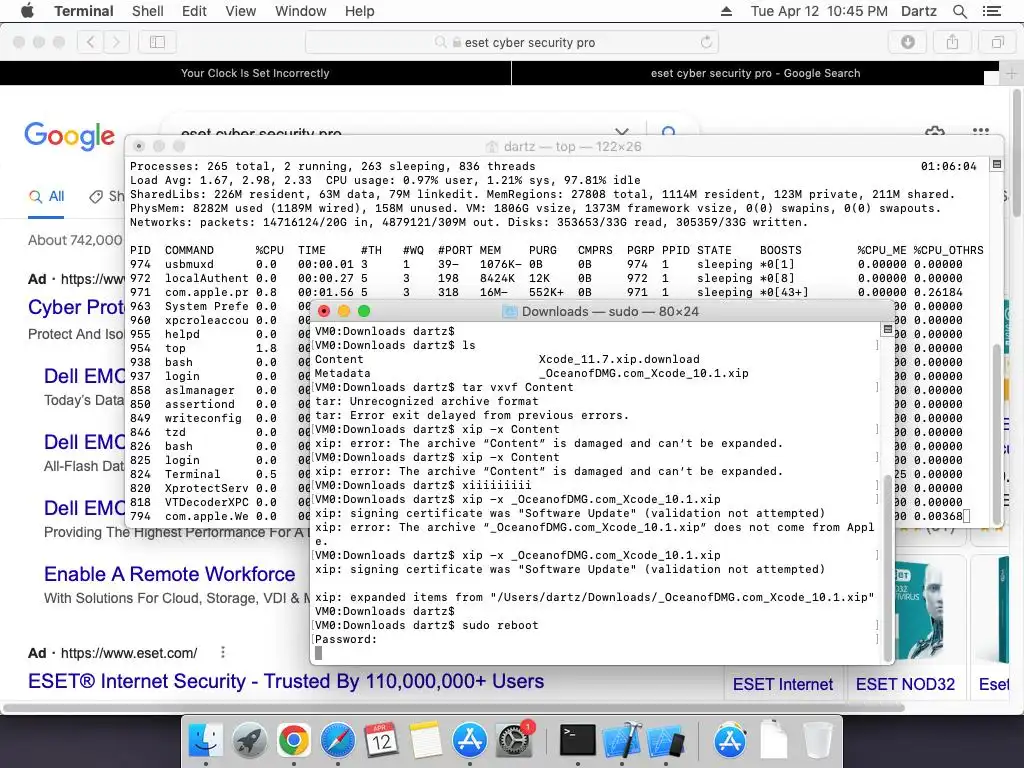Open the Shell menu
Viewport: 1024px width, 768px height.
pyautogui.click(x=148, y=11)
